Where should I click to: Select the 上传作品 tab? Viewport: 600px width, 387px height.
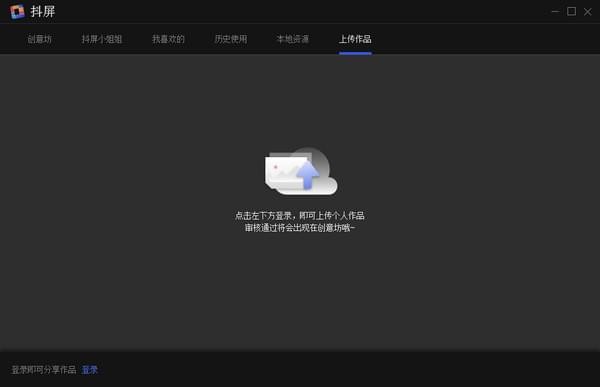pyautogui.click(x=355, y=39)
